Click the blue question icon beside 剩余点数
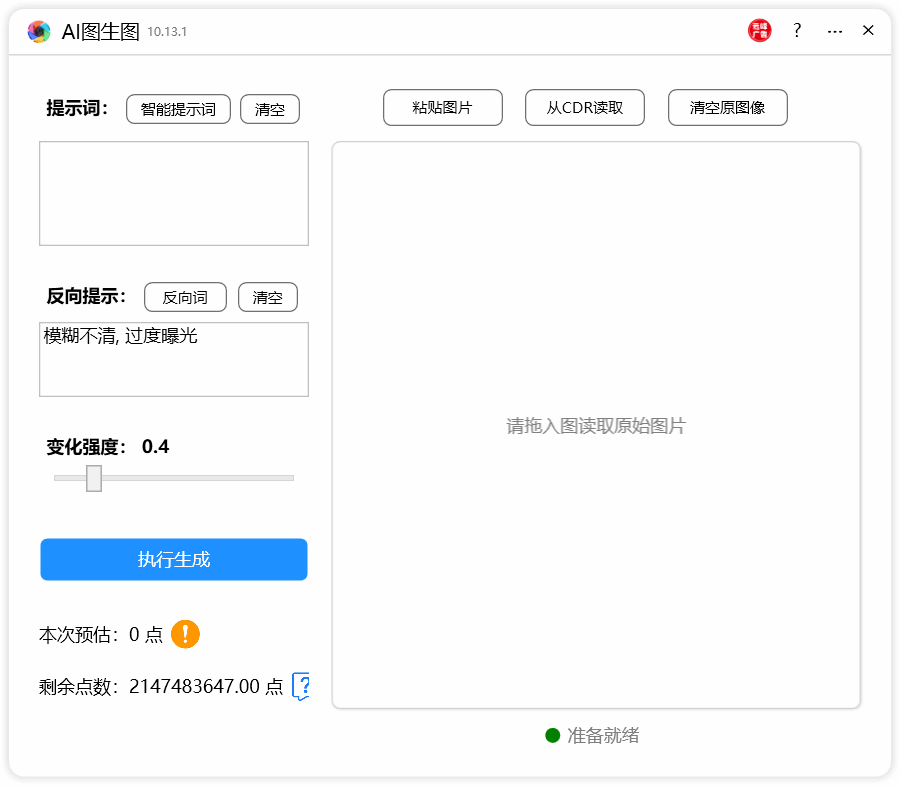 click(301, 686)
